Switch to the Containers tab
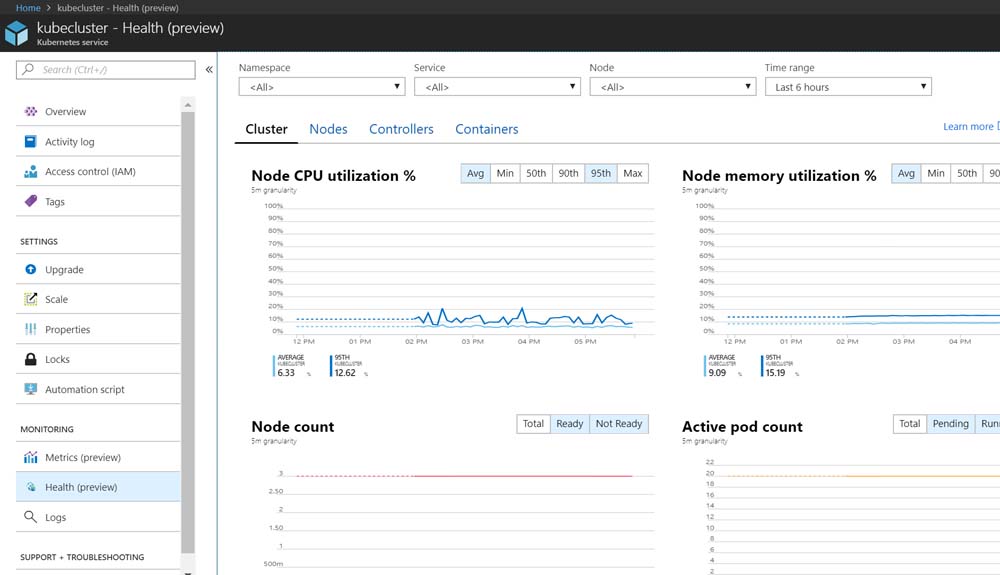The width and height of the screenshot is (1000, 575). tap(486, 129)
